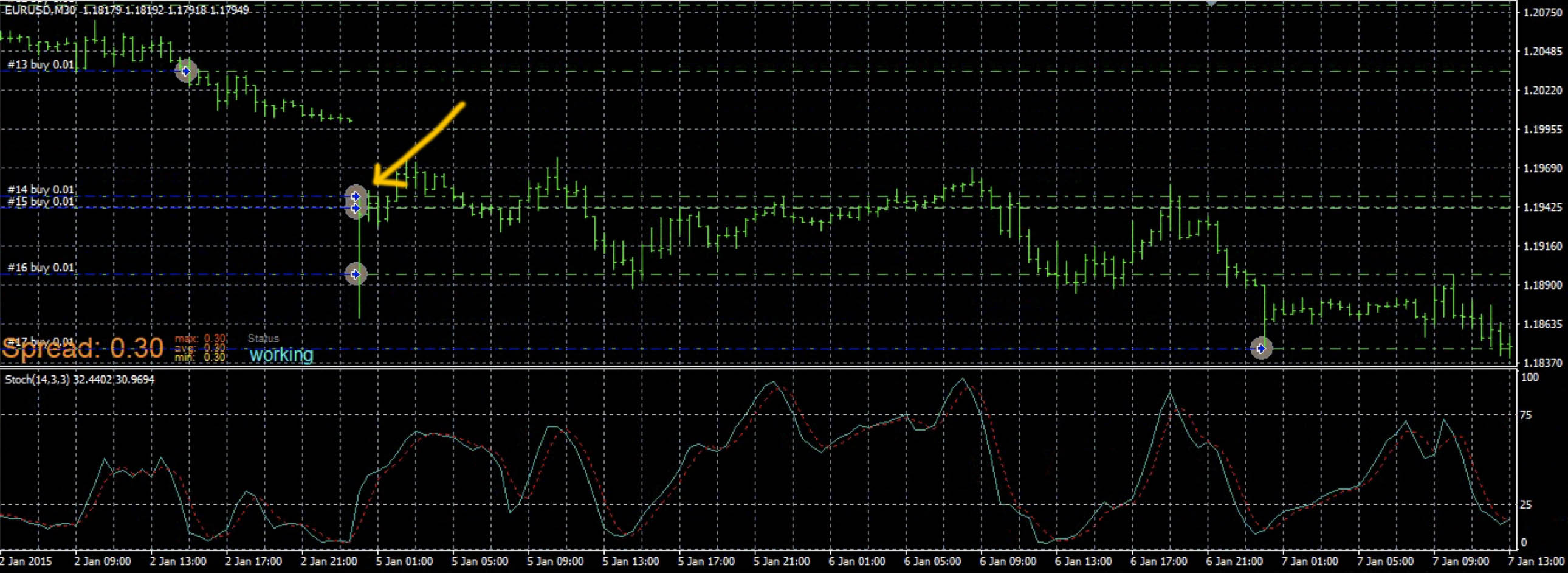Click the #13 buy entry arrow marker
Viewport: 1568px width, 573px height.
coord(186,71)
